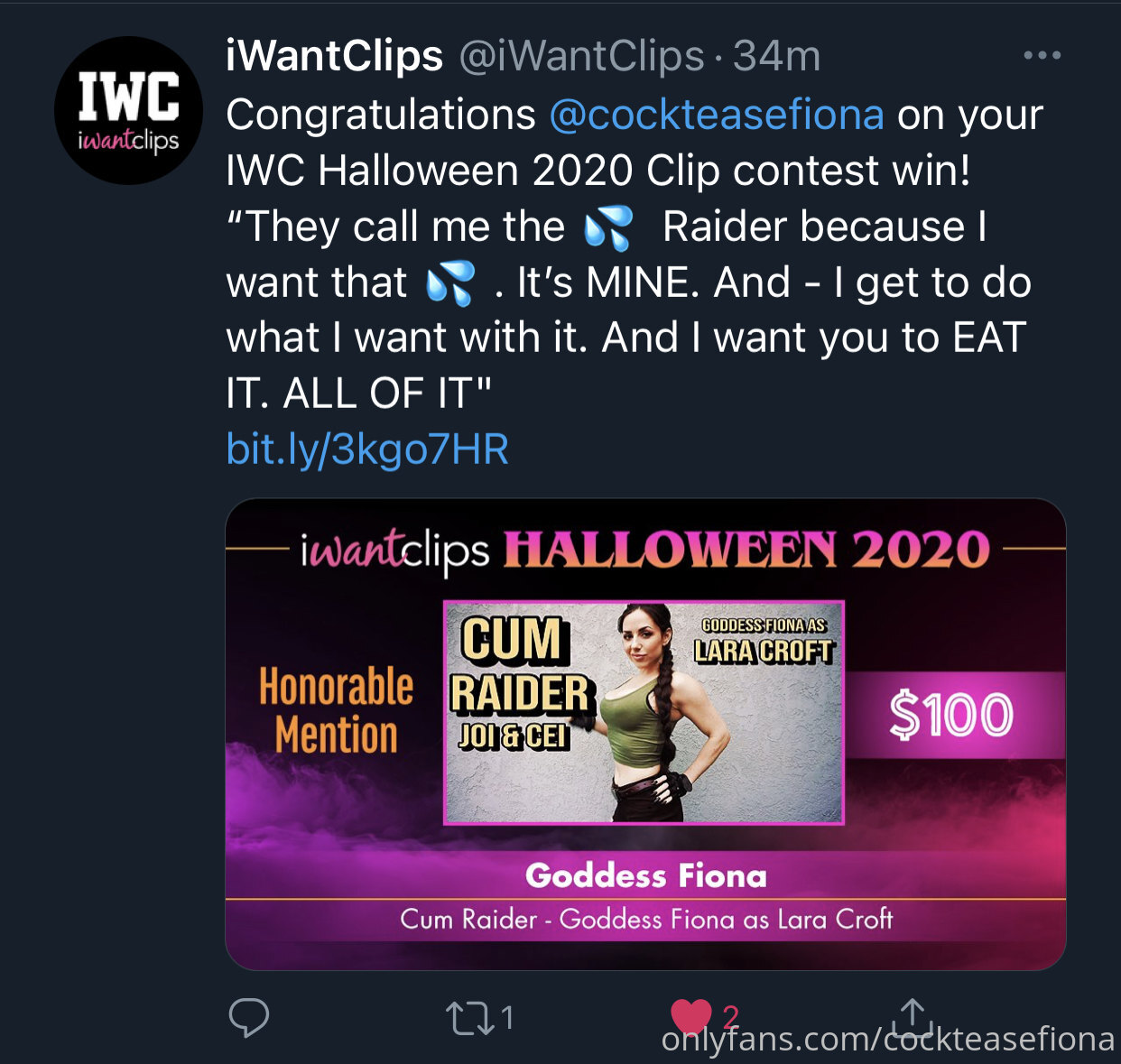Click the Lara Croft costume thumbnail
The image size is (1121, 1064).
644,713
